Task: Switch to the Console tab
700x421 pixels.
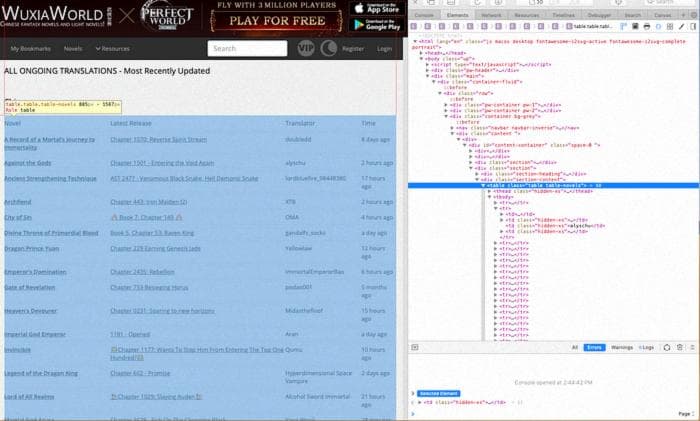Action: pyautogui.click(x=424, y=15)
